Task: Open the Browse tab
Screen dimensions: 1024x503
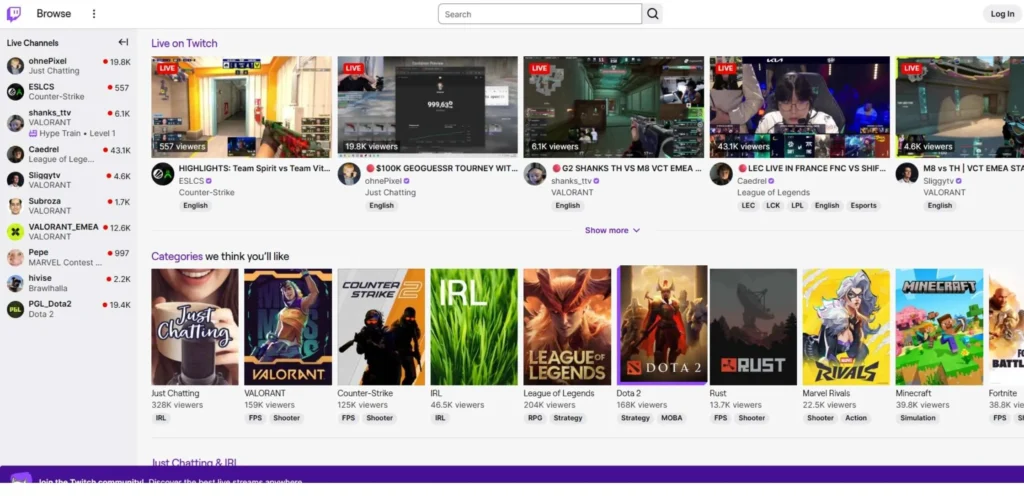Action: [54, 14]
